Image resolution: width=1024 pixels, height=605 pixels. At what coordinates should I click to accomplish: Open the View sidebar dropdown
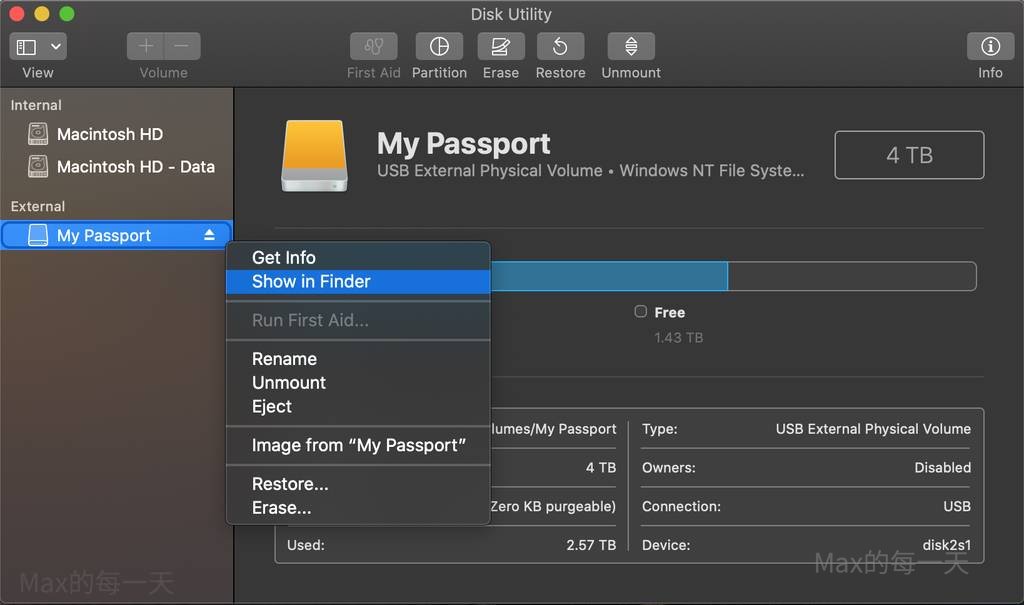coord(38,47)
